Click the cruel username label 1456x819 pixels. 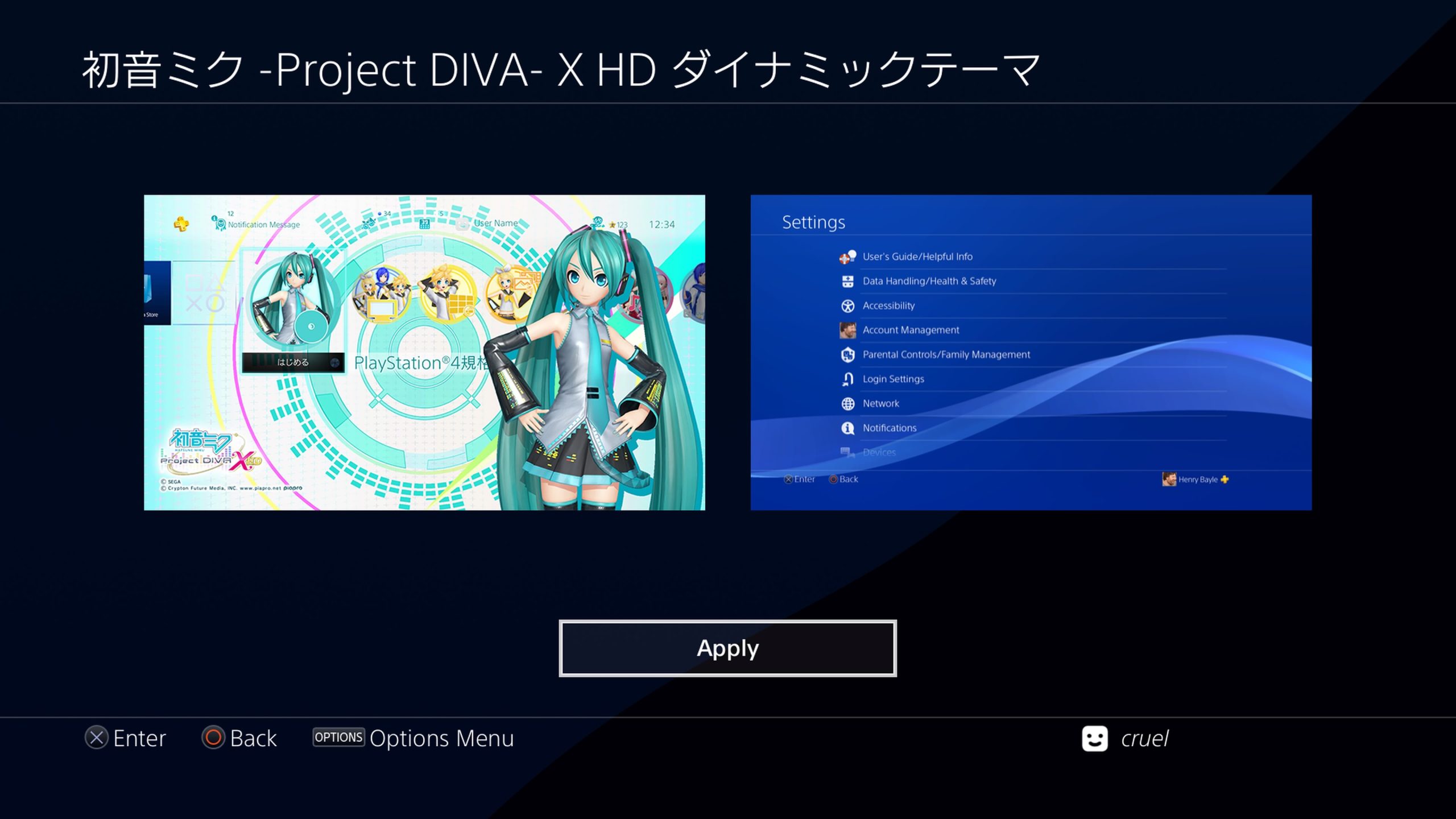1144,739
